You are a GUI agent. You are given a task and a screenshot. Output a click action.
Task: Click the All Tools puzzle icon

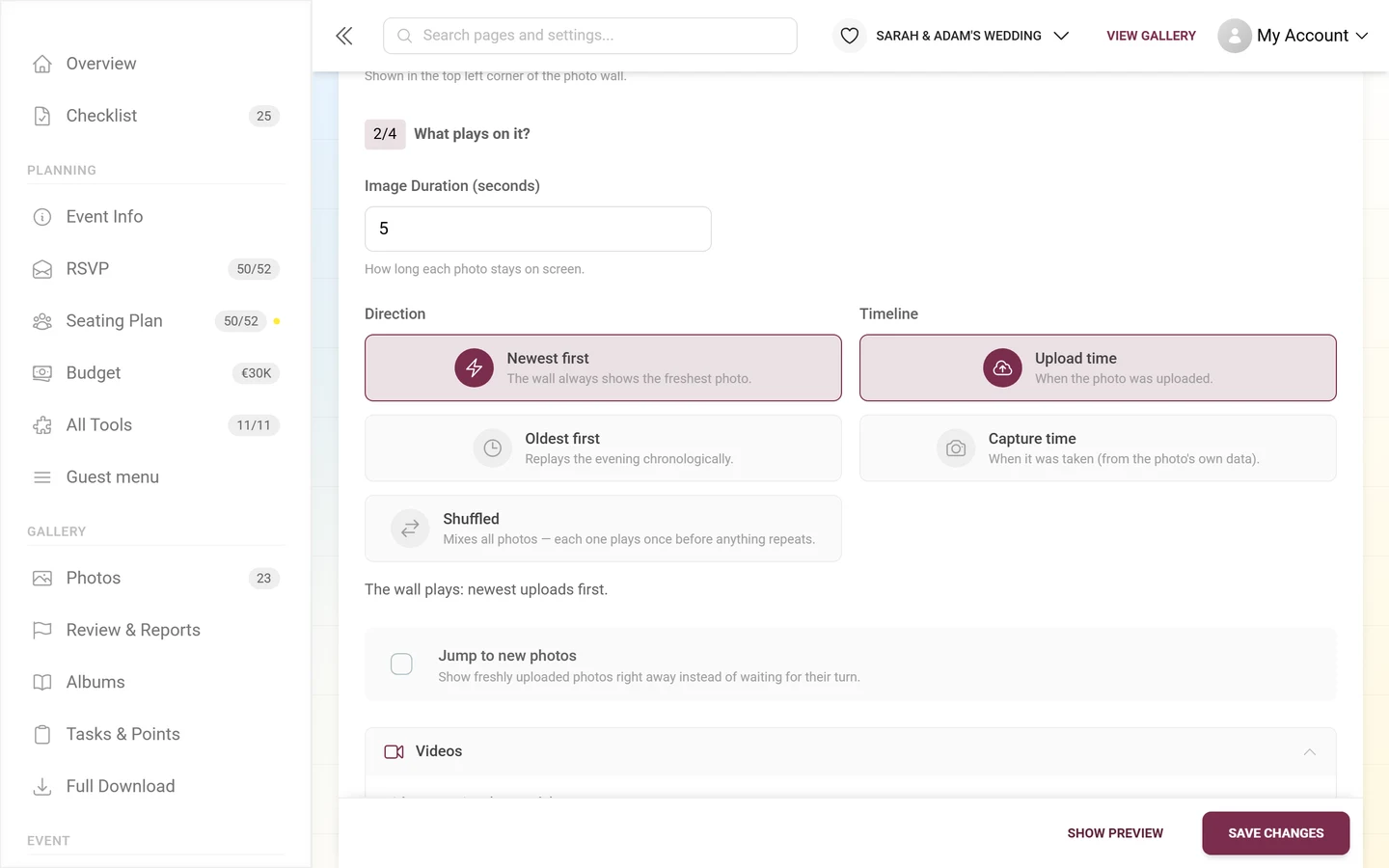(x=42, y=425)
